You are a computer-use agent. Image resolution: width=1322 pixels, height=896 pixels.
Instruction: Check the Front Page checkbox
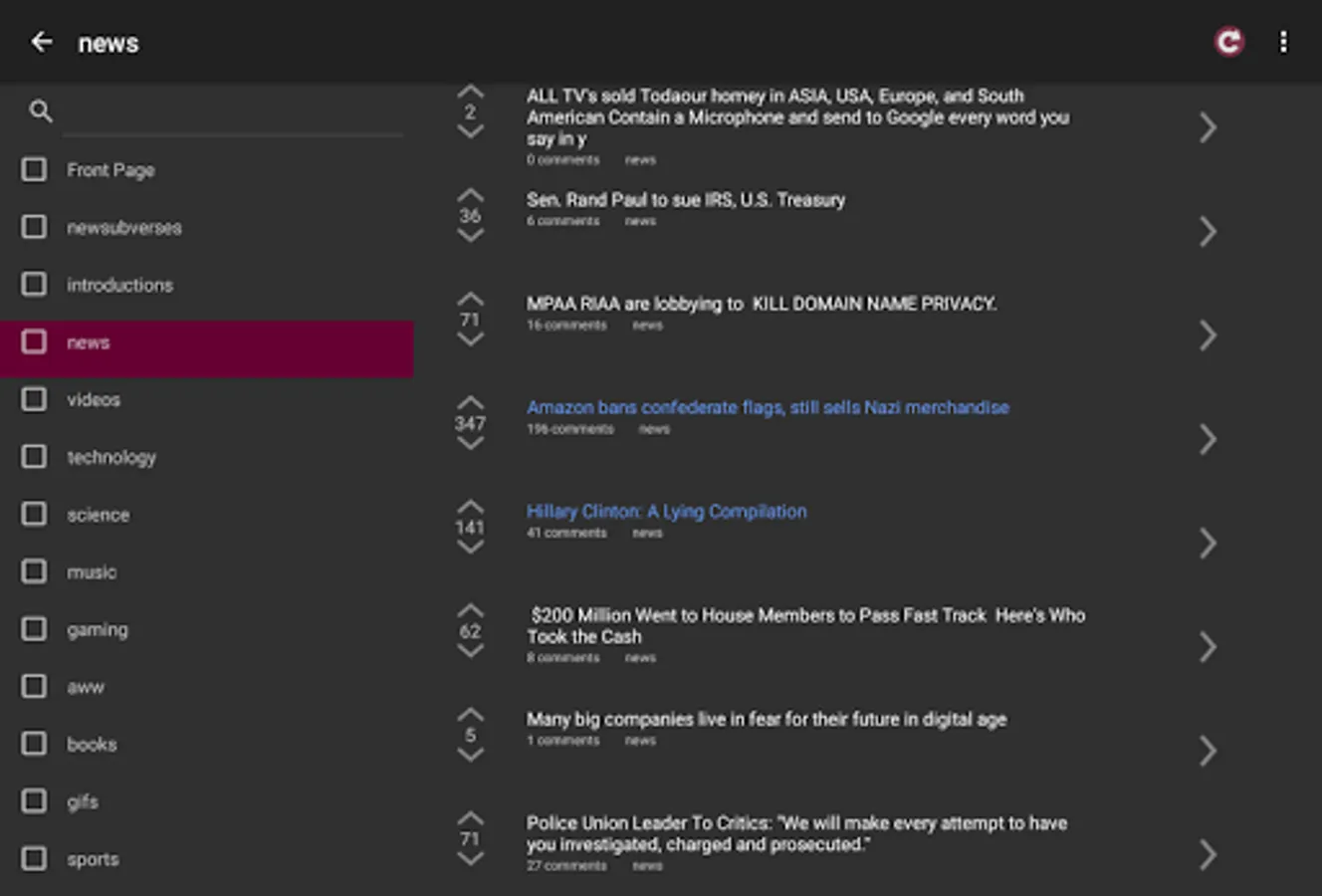point(34,170)
